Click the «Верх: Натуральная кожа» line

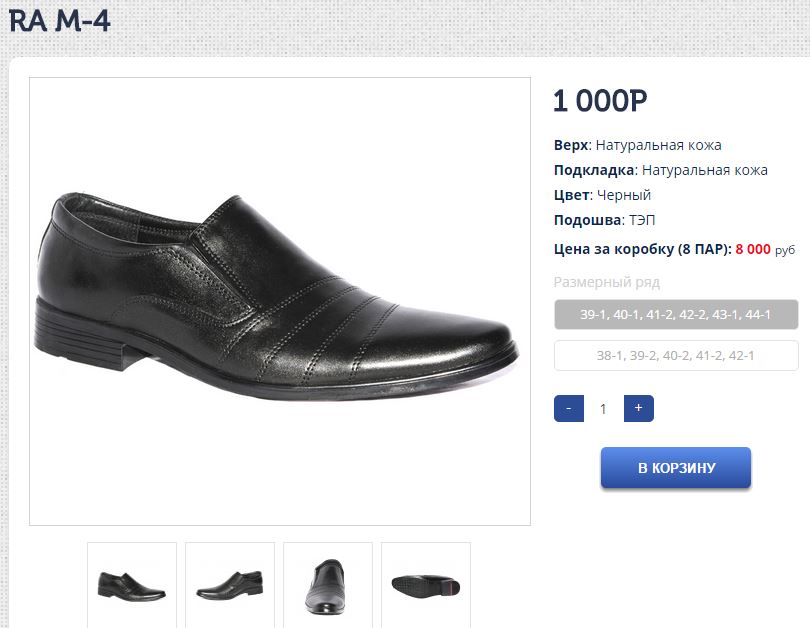pyautogui.click(x=637, y=145)
